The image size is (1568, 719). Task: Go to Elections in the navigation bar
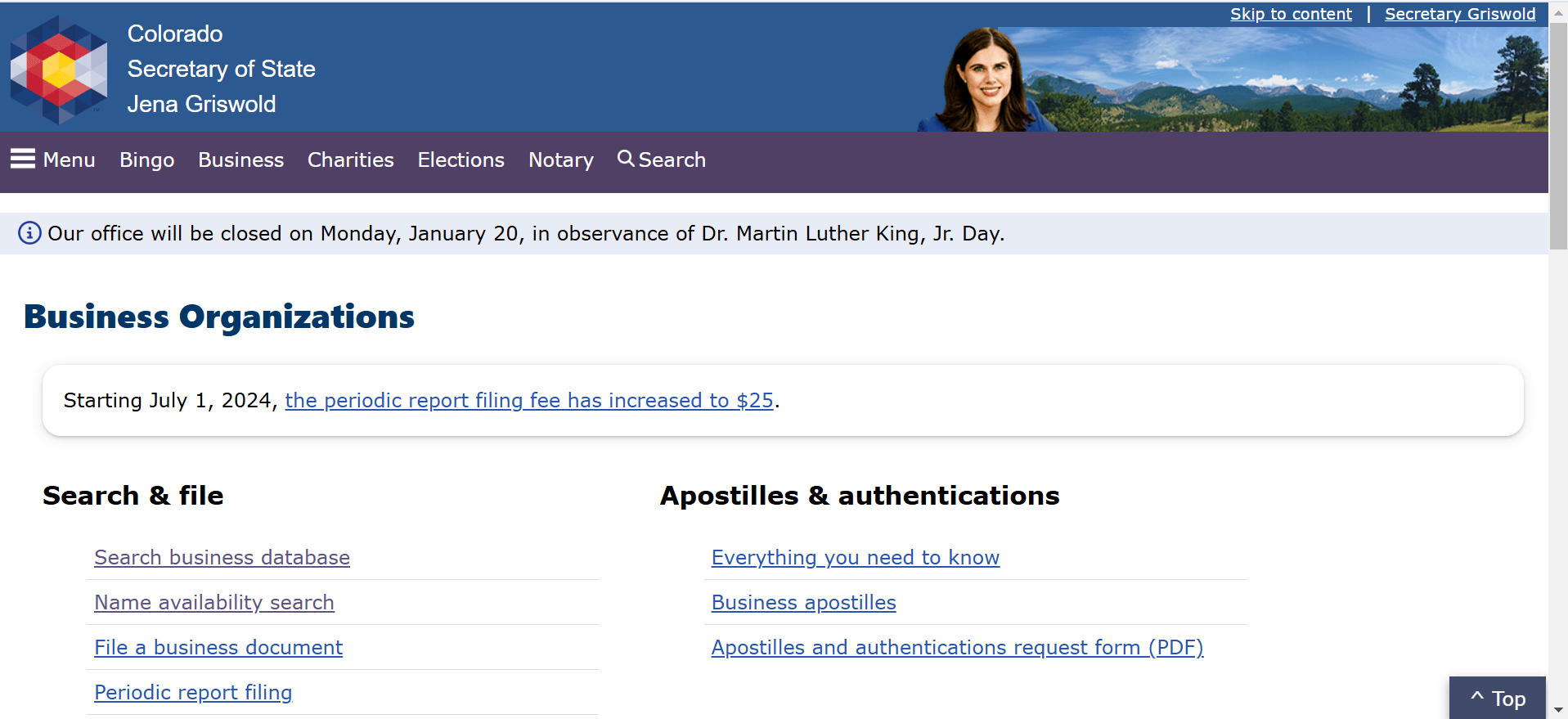pyautogui.click(x=461, y=160)
